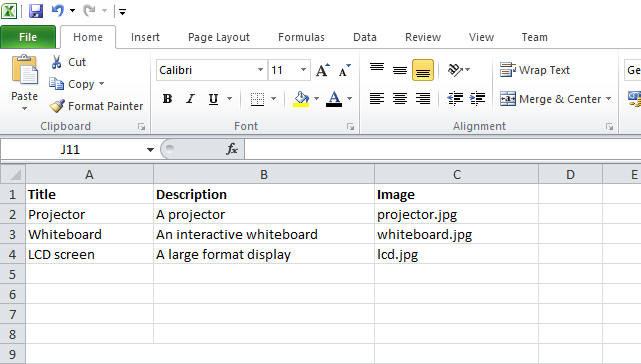The width and height of the screenshot is (641, 364).
Task: Decrease the cell indent
Action: click(455, 99)
